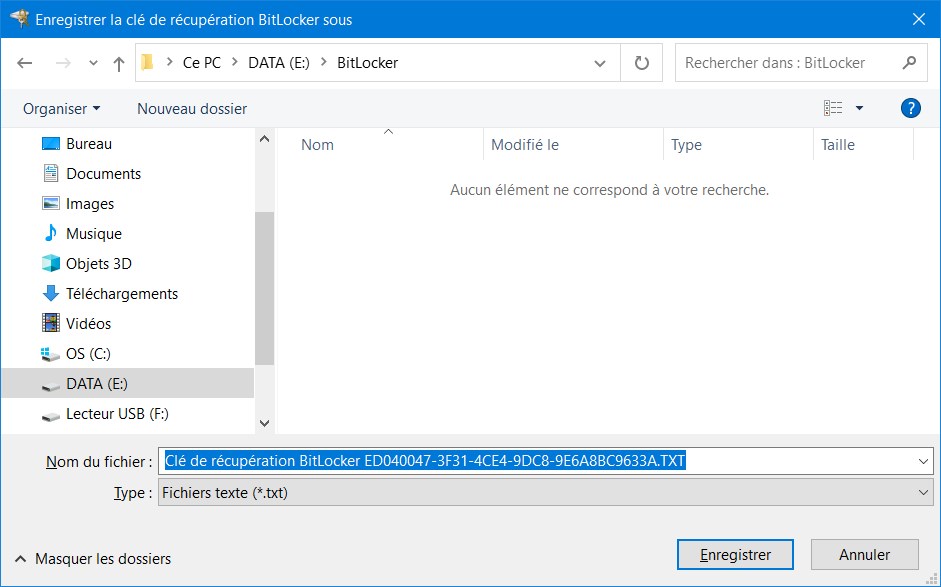941x587 pixels.
Task: Click the Lecteur USB drive icon
Action: coord(51,416)
